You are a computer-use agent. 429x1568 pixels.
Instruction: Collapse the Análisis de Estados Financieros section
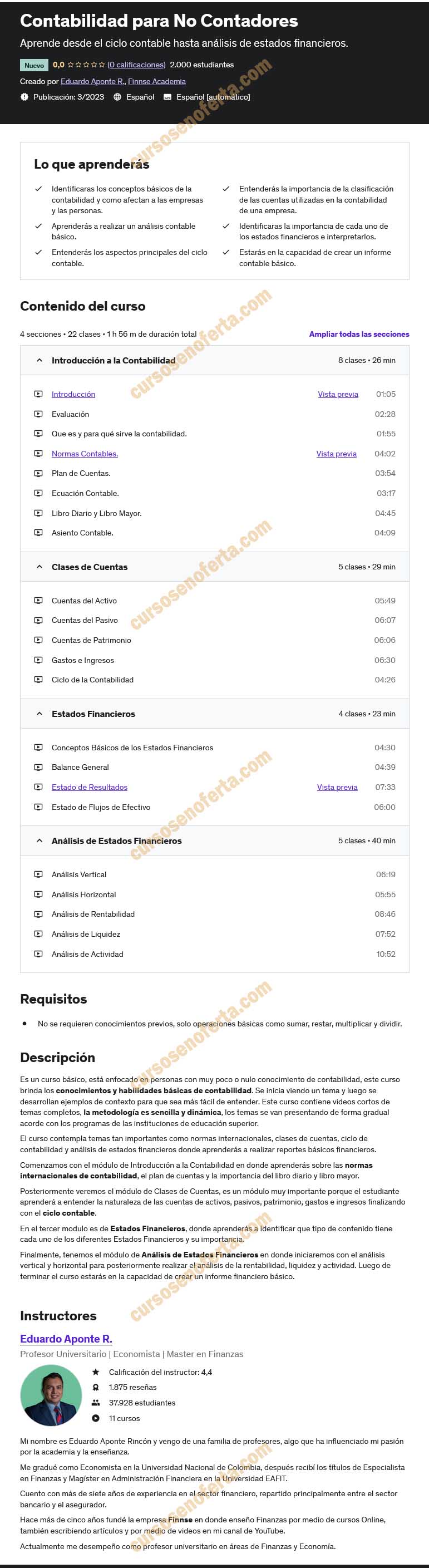(39, 840)
